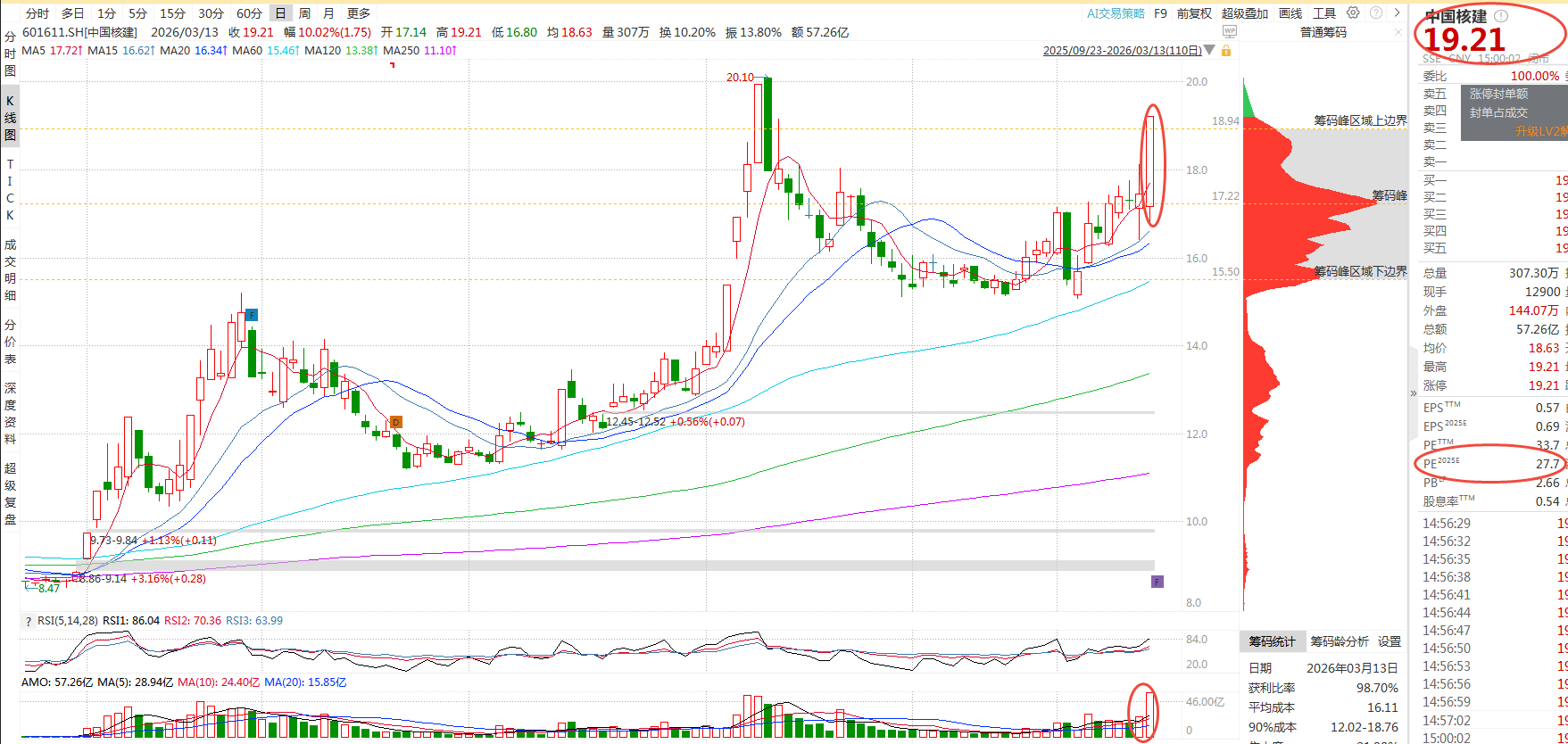Switch to 筹码龄分析 tab
Screen dimensions: 1568x744
(1339, 641)
